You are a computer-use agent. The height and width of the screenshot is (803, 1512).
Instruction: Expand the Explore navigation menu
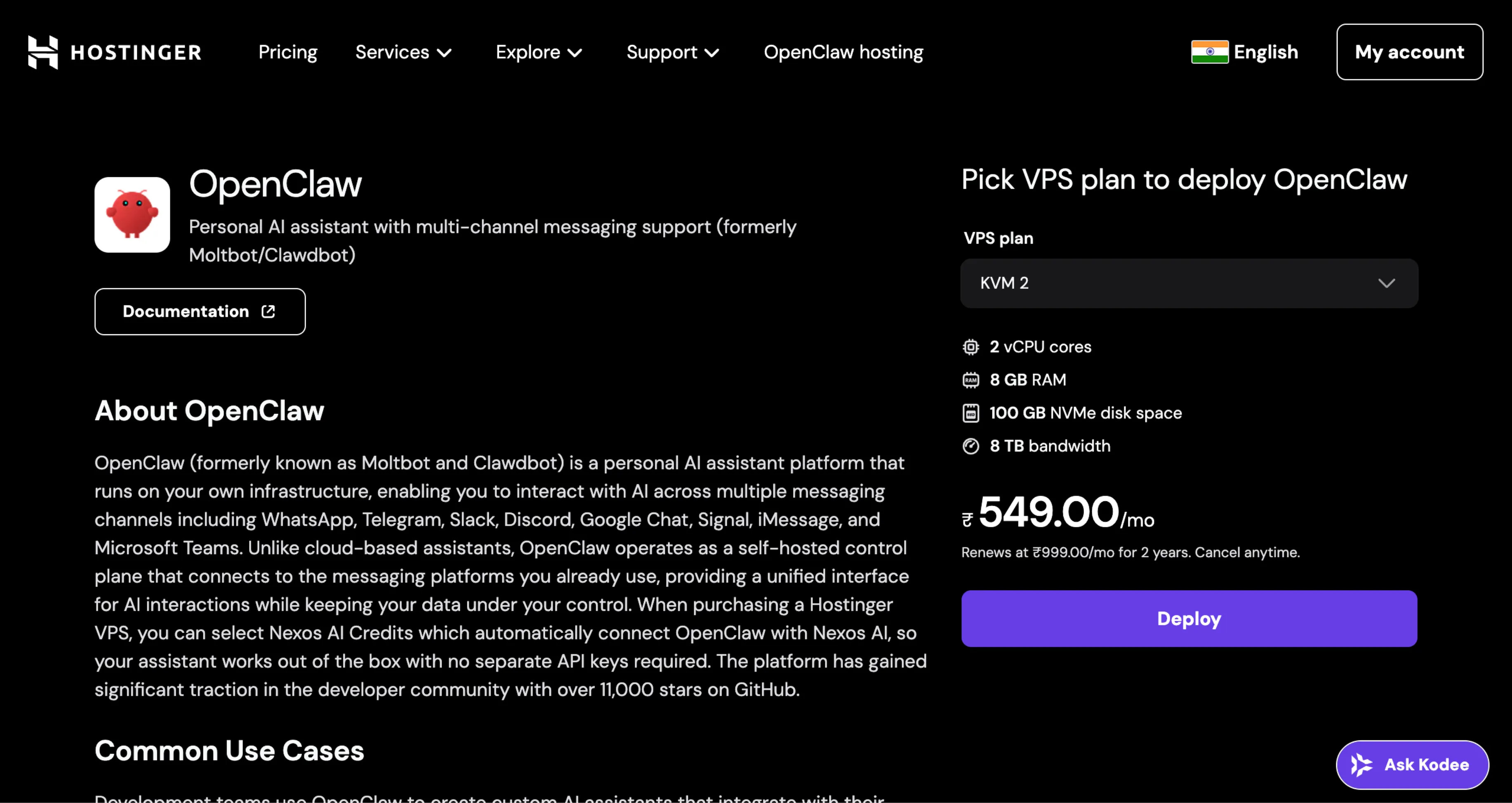[x=539, y=52]
